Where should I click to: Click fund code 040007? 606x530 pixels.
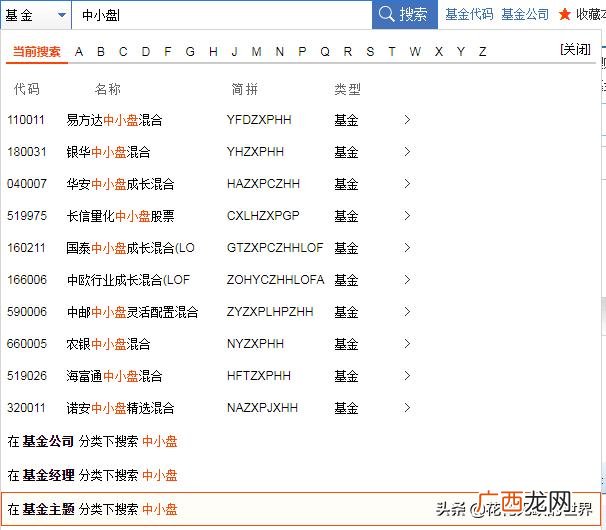pos(27,184)
